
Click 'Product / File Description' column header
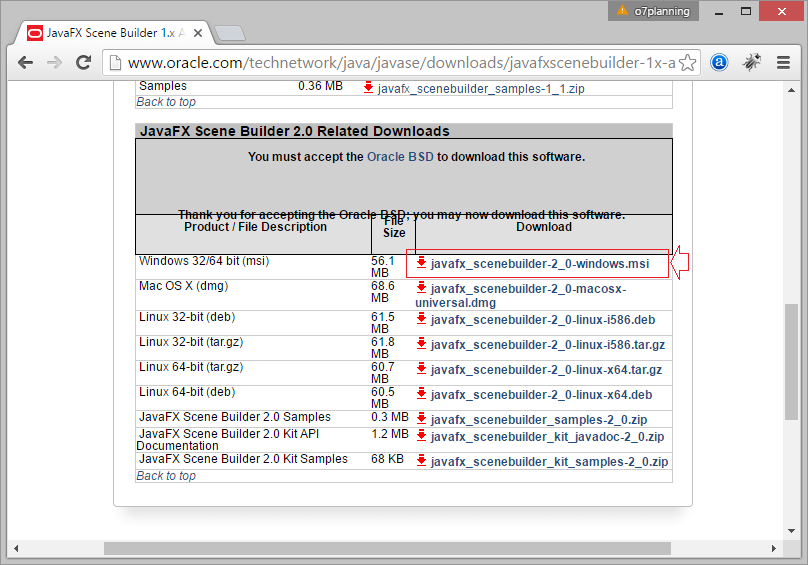pyautogui.click(x=256, y=227)
